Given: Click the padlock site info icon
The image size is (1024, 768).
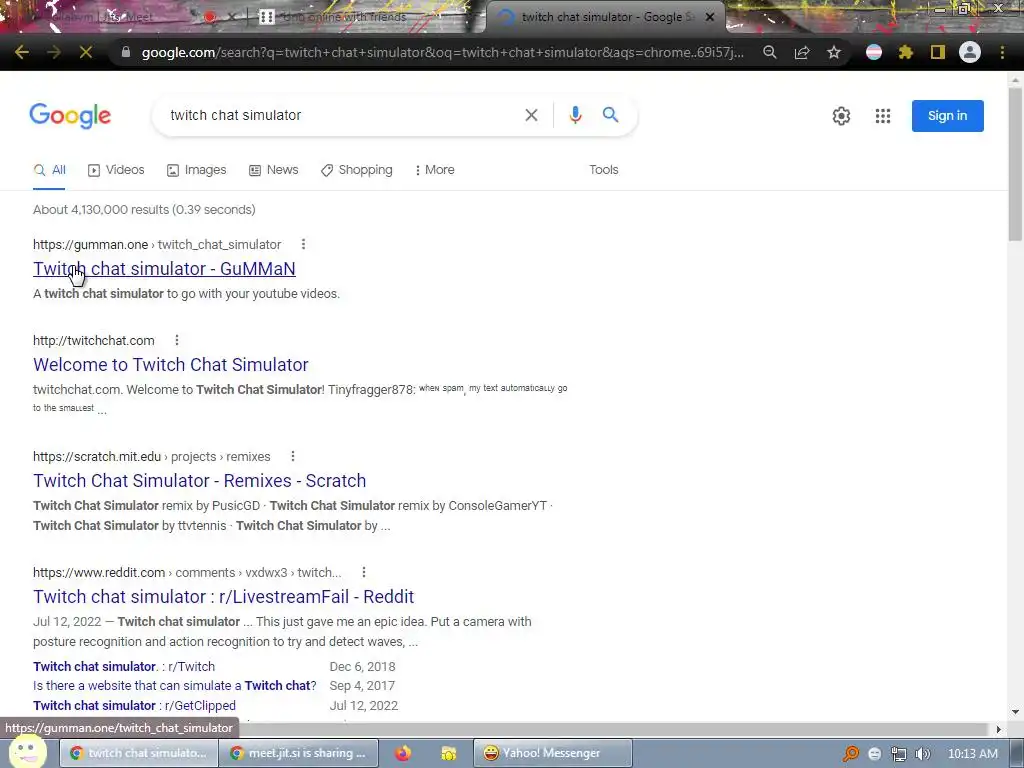Looking at the screenshot, I should pos(126,52).
